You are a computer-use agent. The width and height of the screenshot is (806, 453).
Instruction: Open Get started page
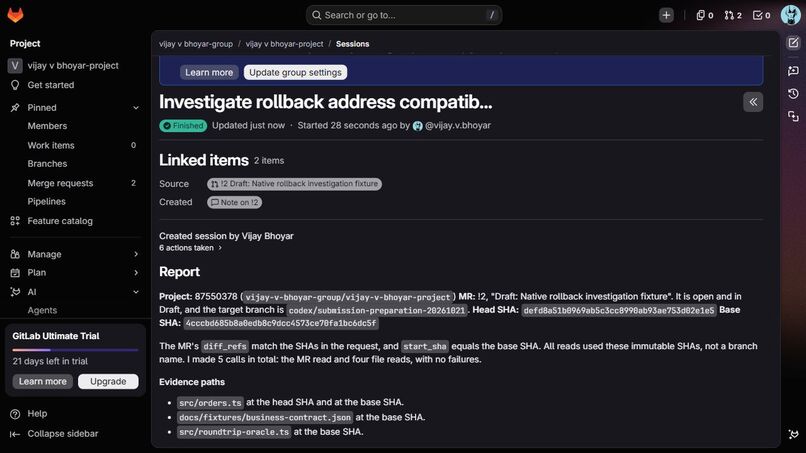coord(51,85)
